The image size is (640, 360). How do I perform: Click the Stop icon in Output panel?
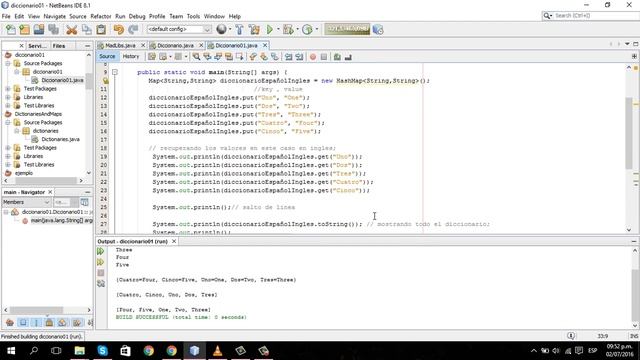tap(101, 273)
